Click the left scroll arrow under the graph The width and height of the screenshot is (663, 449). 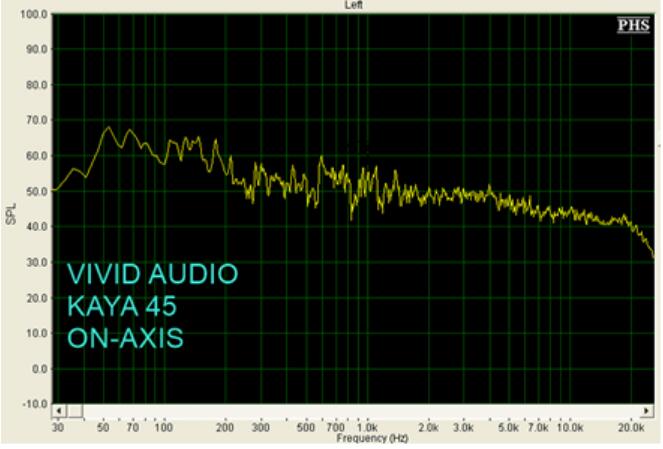click(x=59, y=411)
